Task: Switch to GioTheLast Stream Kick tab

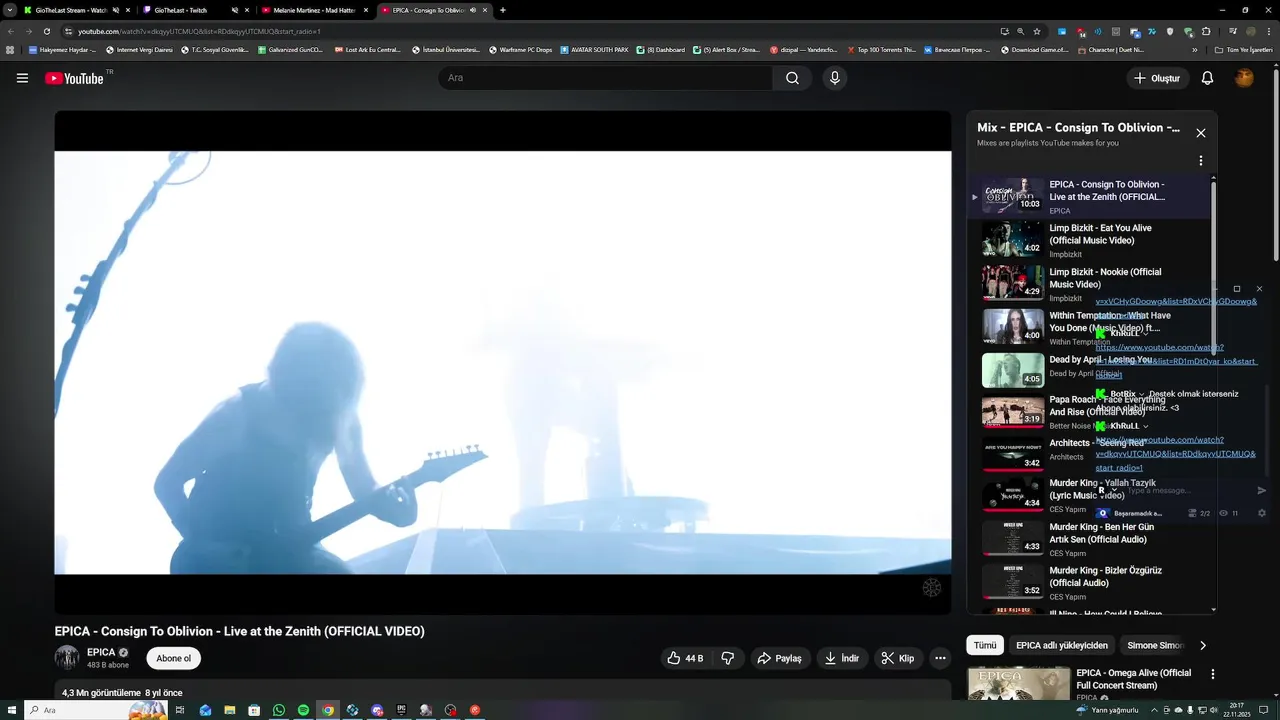Action: click(70, 10)
